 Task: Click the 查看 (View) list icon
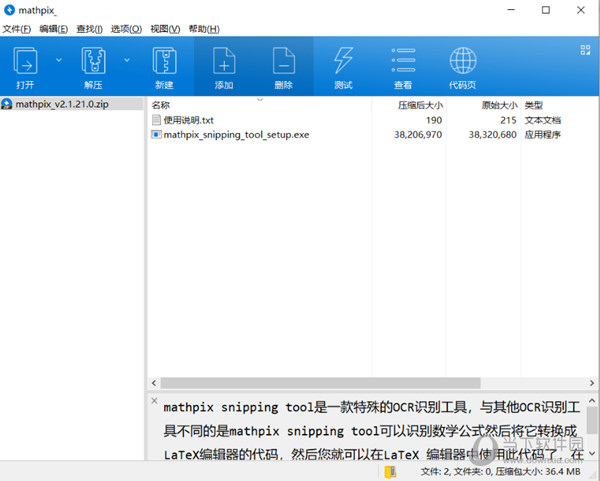click(x=403, y=60)
